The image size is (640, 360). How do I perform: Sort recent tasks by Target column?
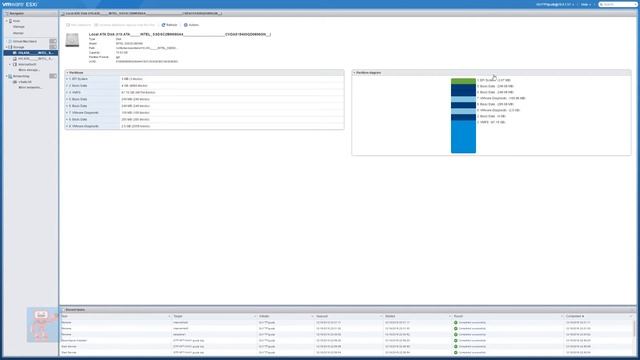pyautogui.click(x=214, y=316)
